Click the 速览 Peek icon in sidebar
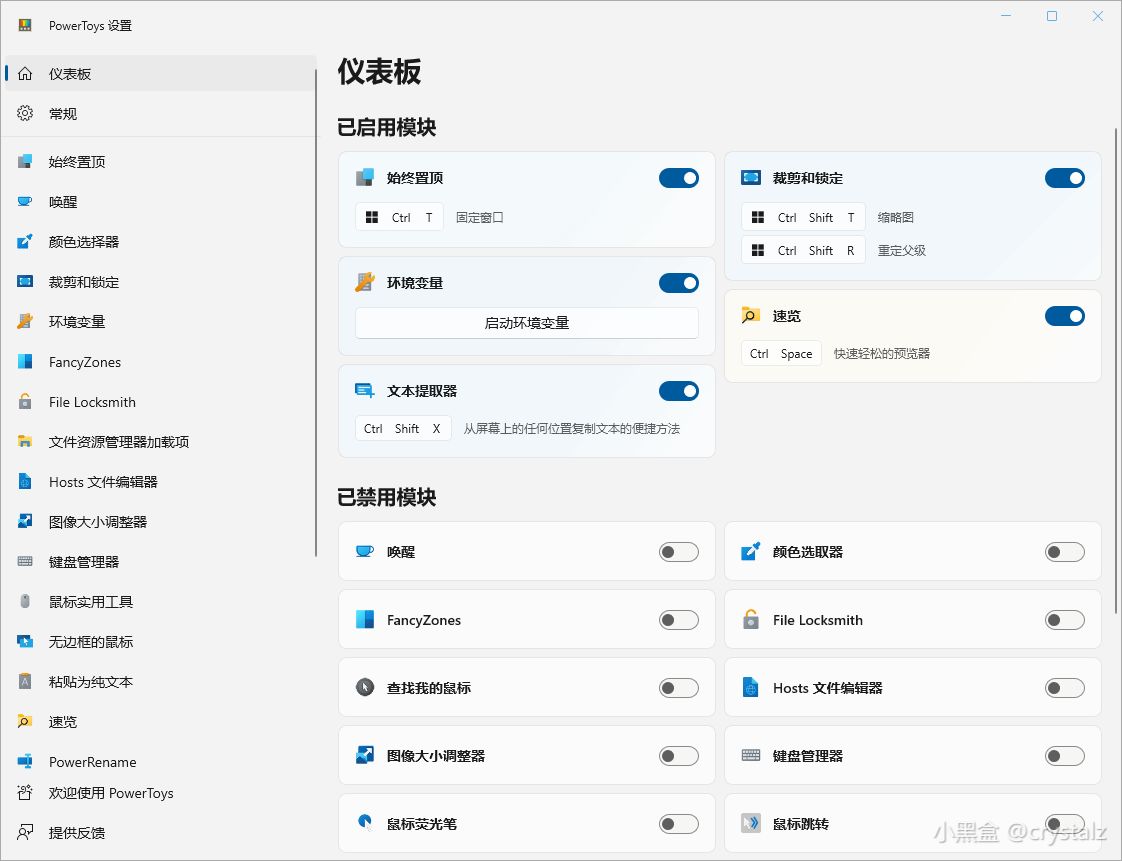 click(x=25, y=721)
